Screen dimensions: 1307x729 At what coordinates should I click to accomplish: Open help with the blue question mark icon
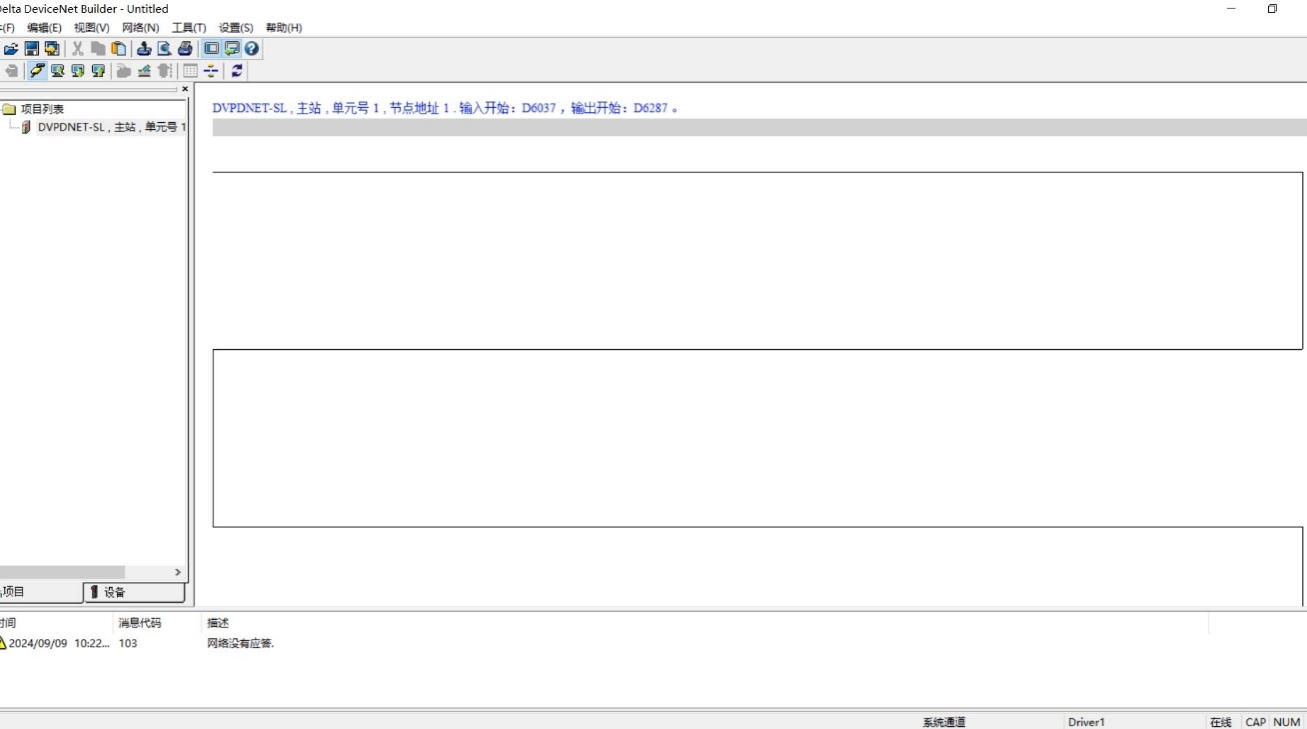click(x=251, y=48)
